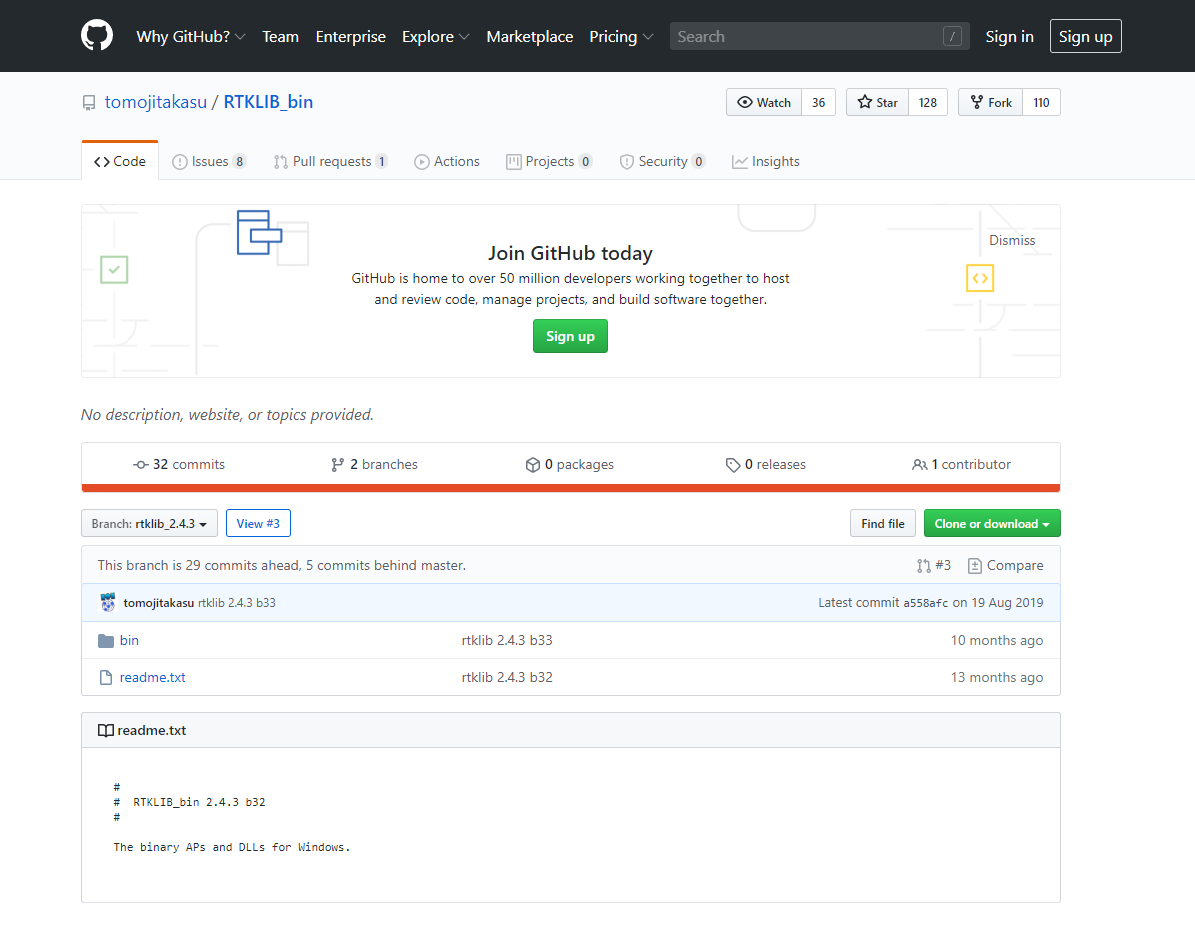The image size is (1195, 938).
Task: Open the Projects tab
Action: pyautogui.click(x=549, y=162)
